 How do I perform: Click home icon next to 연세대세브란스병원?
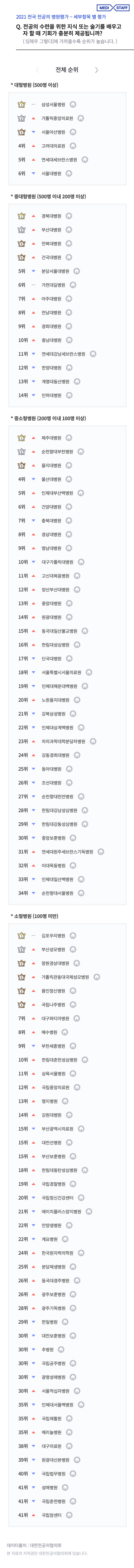pyautogui.click(x=85, y=160)
